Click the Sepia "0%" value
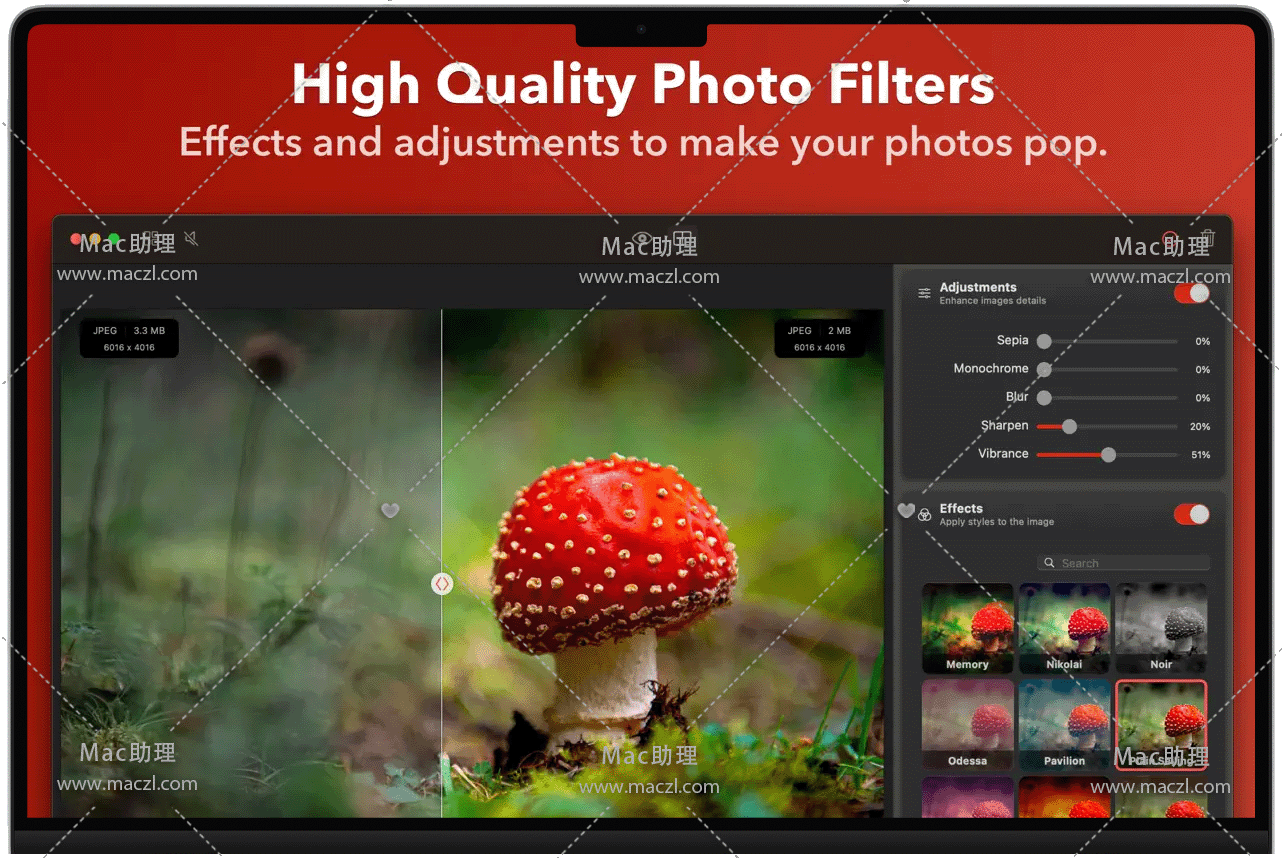This screenshot has height=858, width=1282. pyautogui.click(x=1203, y=342)
